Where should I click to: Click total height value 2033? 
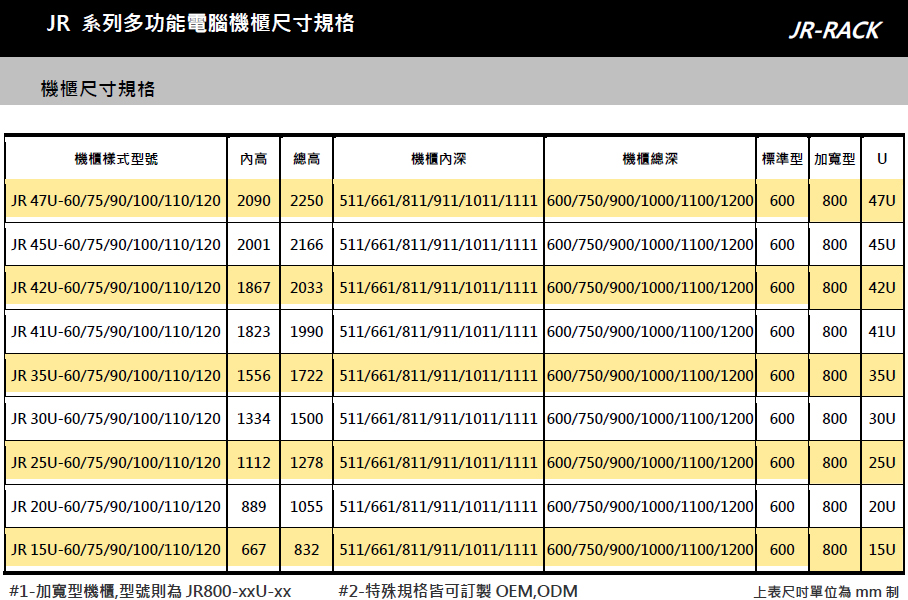tap(306, 288)
